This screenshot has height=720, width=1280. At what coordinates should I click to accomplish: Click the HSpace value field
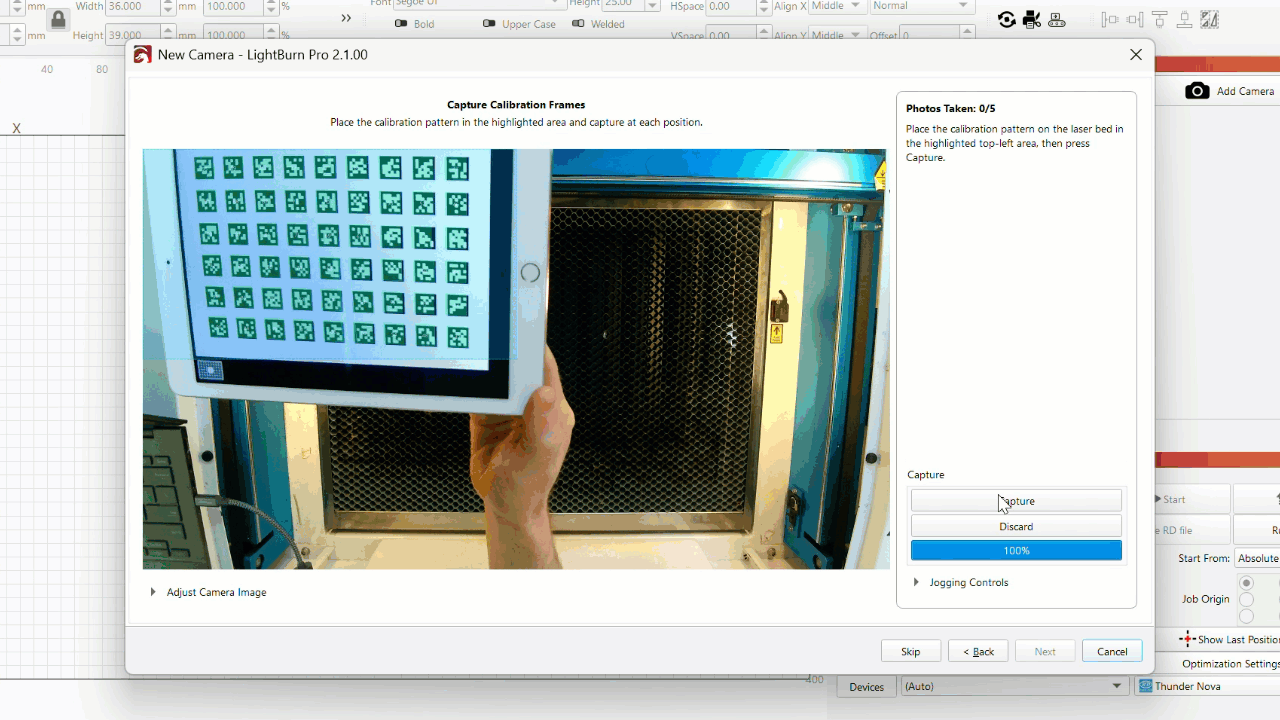click(732, 6)
